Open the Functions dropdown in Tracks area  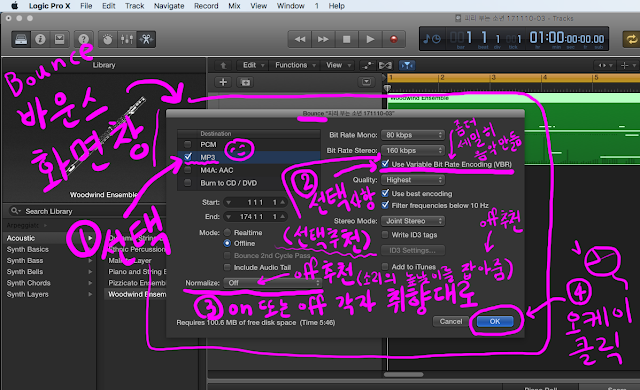[296, 65]
